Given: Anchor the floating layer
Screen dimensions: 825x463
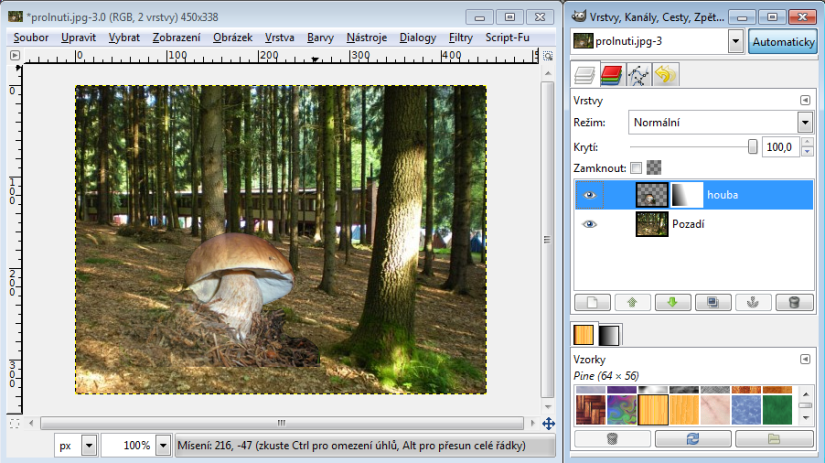Looking at the screenshot, I should [753, 302].
